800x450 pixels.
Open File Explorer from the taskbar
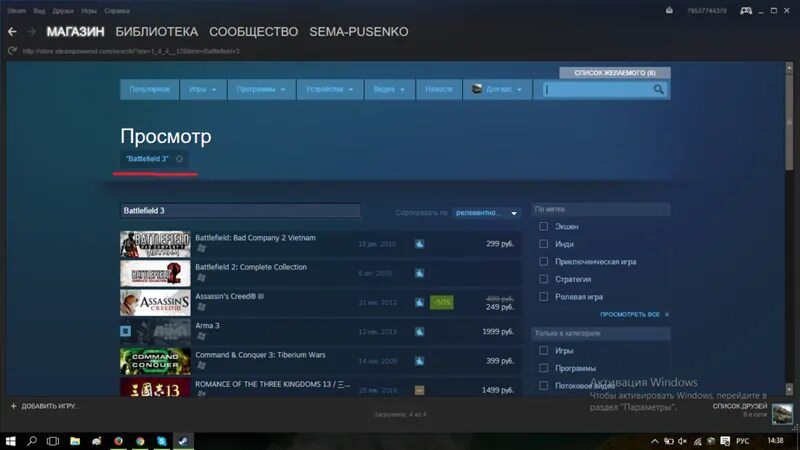pos(75,441)
